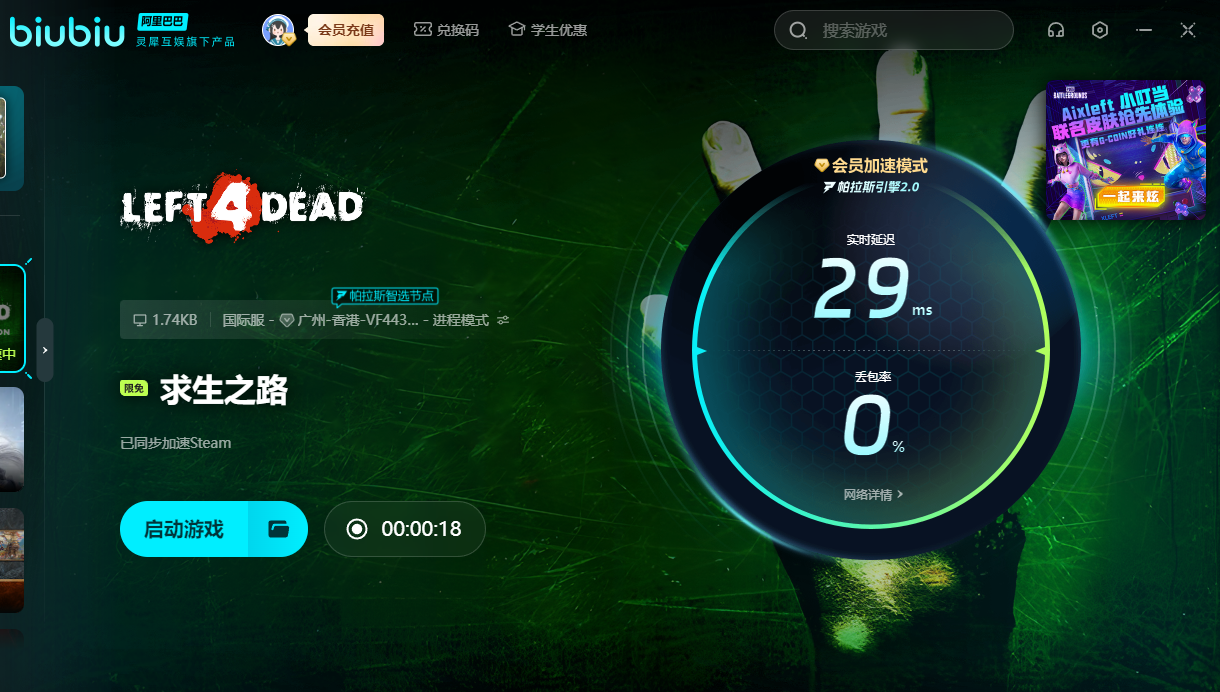This screenshot has height=692, width=1220.
Task: Click the 会员充值 membership recharge button
Action: (x=345, y=30)
